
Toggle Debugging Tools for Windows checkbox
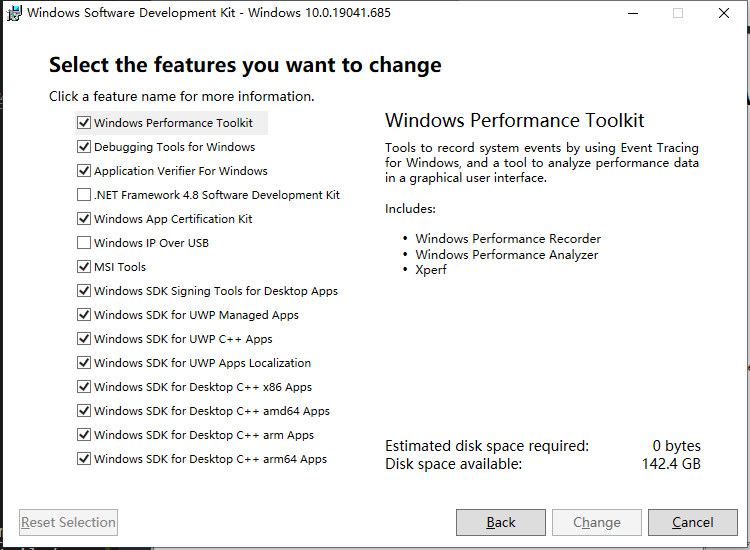pyautogui.click(x=84, y=147)
